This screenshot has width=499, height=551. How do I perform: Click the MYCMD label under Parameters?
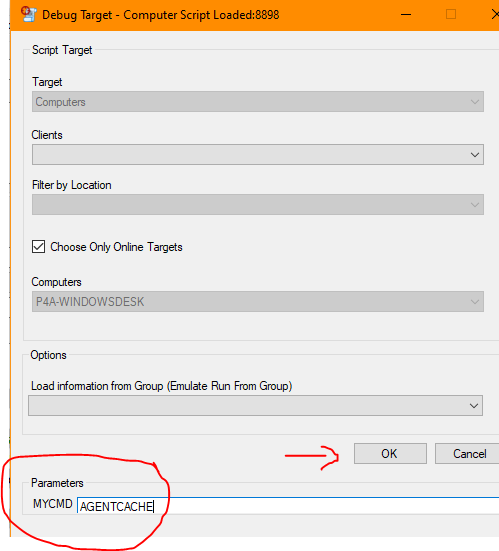click(x=53, y=504)
